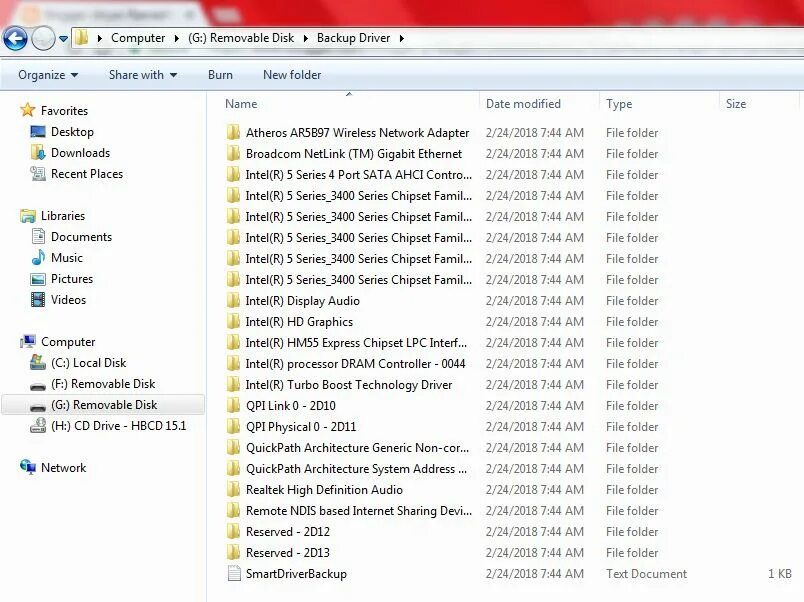
Task: Click the Computer icon in navigation pane
Action: coord(28,342)
